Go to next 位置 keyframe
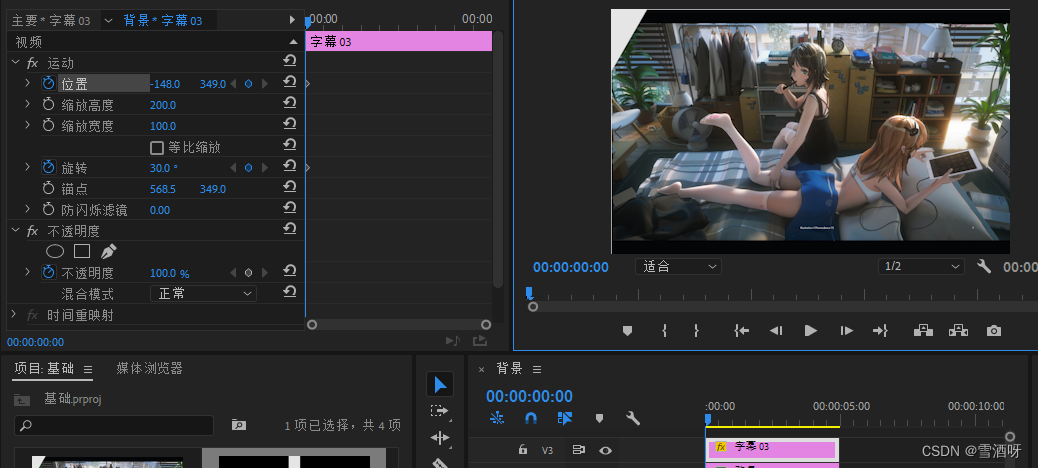 click(265, 84)
